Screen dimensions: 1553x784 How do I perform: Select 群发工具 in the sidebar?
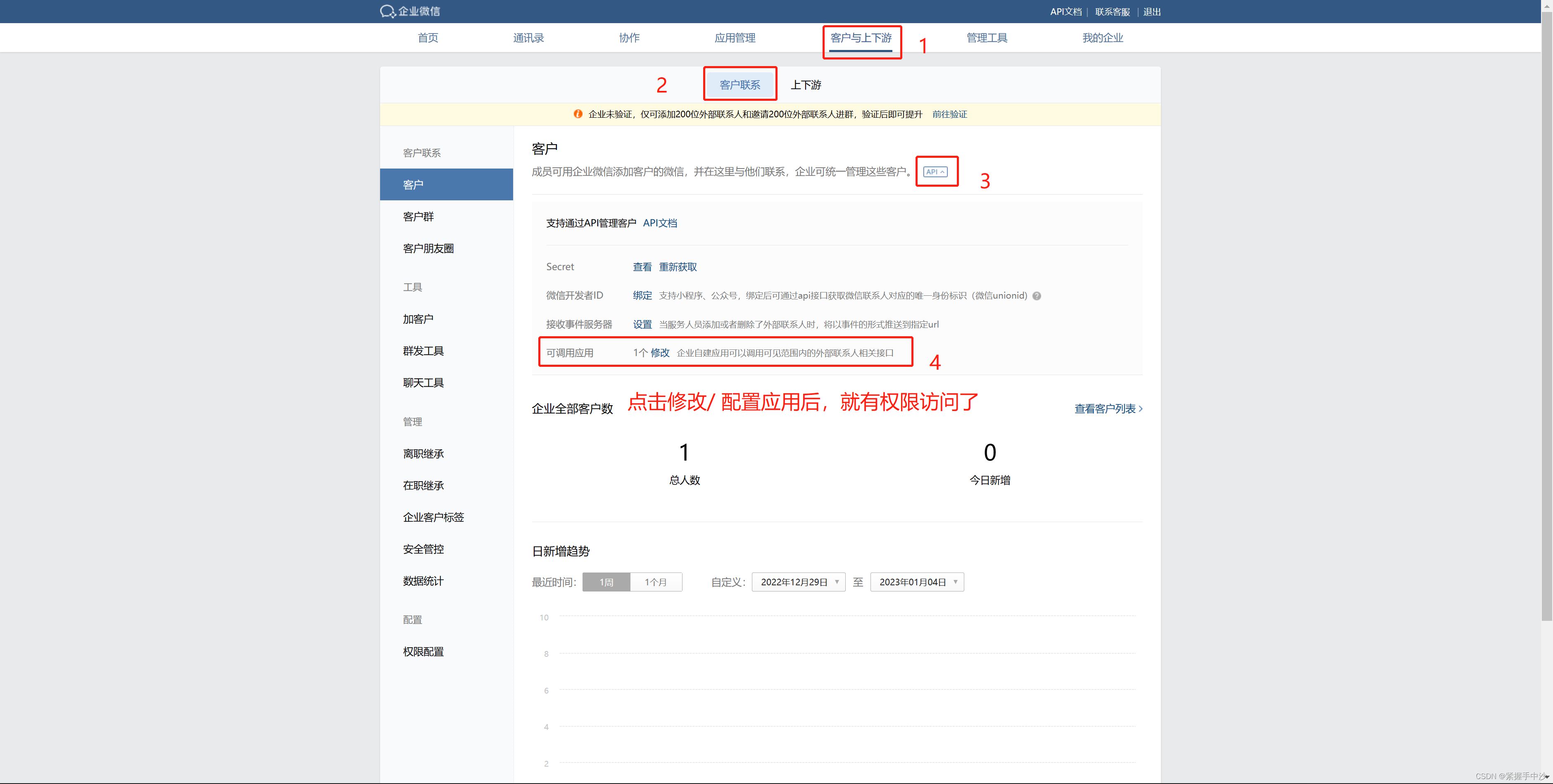tap(423, 350)
